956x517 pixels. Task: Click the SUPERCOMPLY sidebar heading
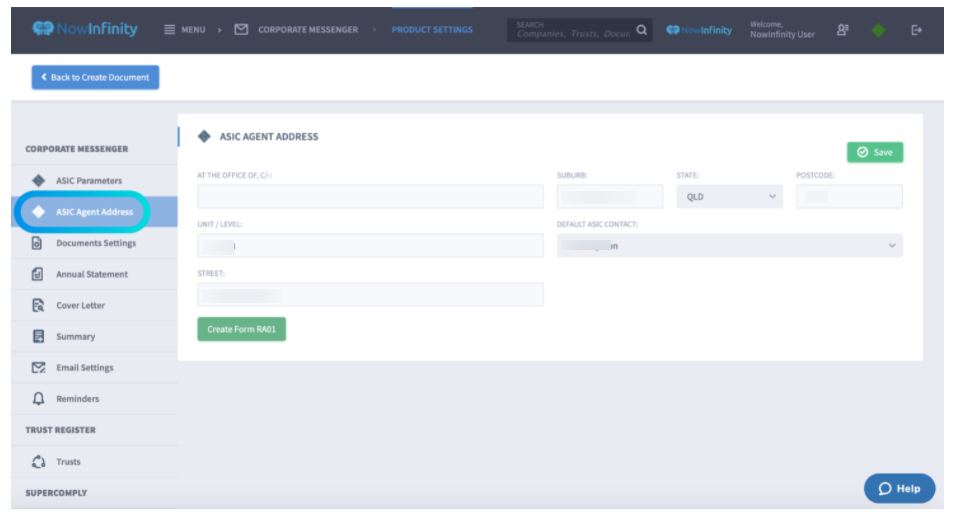coord(56,493)
